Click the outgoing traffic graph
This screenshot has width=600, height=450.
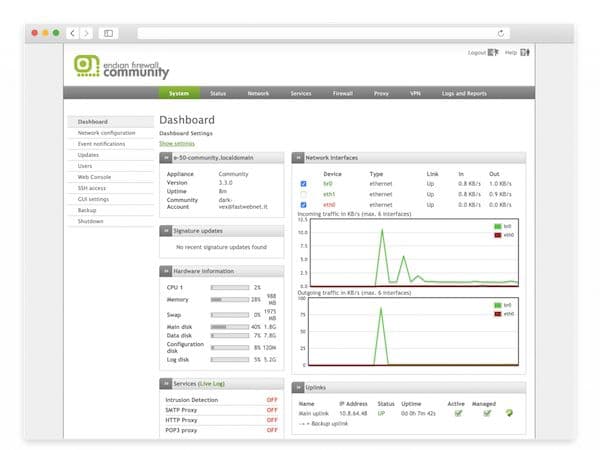coord(413,331)
